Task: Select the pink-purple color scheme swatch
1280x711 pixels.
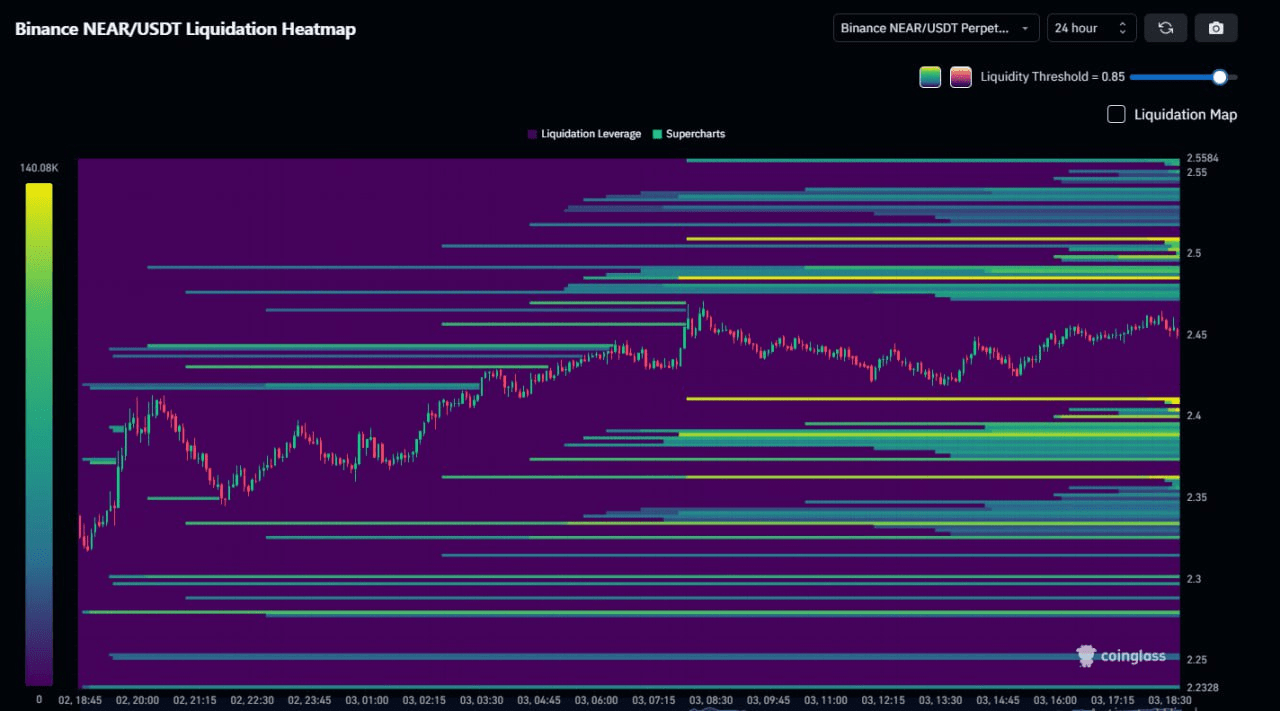Action: tap(961, 77)
